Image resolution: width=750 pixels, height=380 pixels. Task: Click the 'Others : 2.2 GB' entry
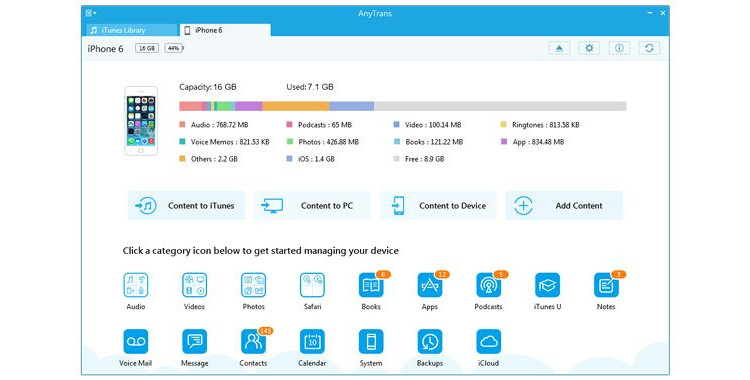coord(209,159)
